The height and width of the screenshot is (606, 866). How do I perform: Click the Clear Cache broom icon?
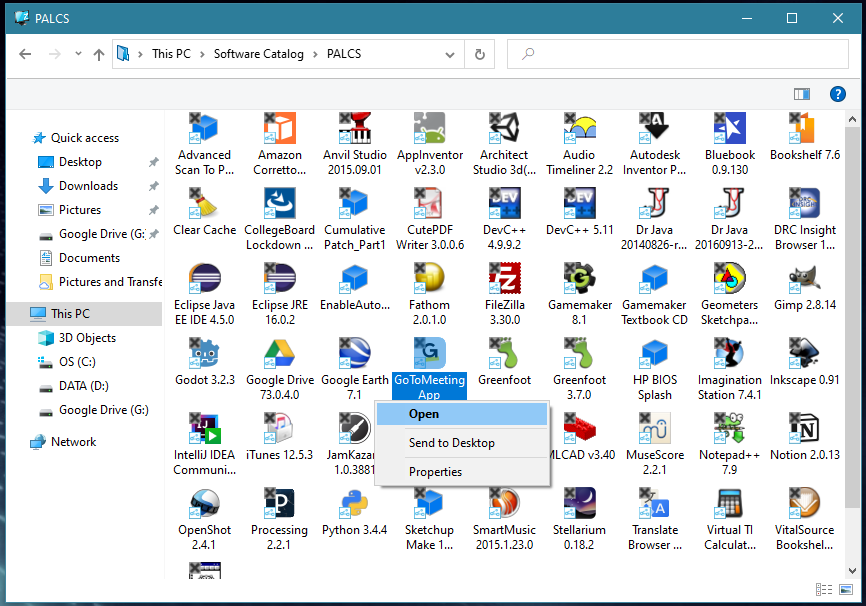(x=204, y=203)
